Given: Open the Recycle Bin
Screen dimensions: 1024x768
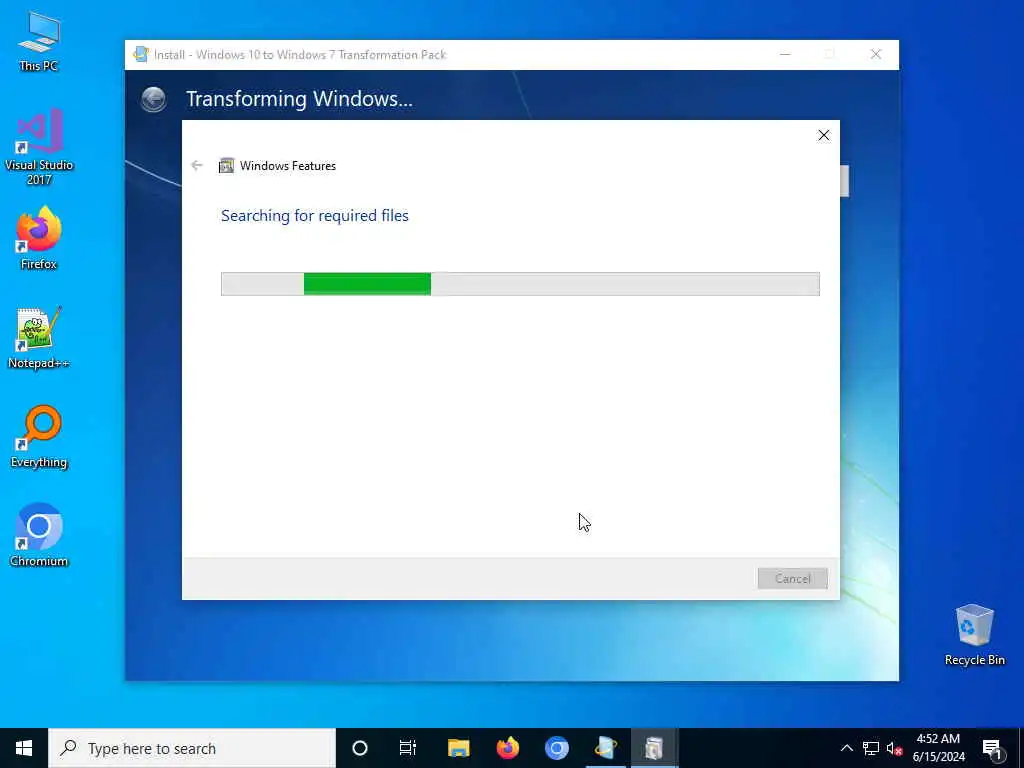Looking at the screenshot, I should click(x=974, y=635).
